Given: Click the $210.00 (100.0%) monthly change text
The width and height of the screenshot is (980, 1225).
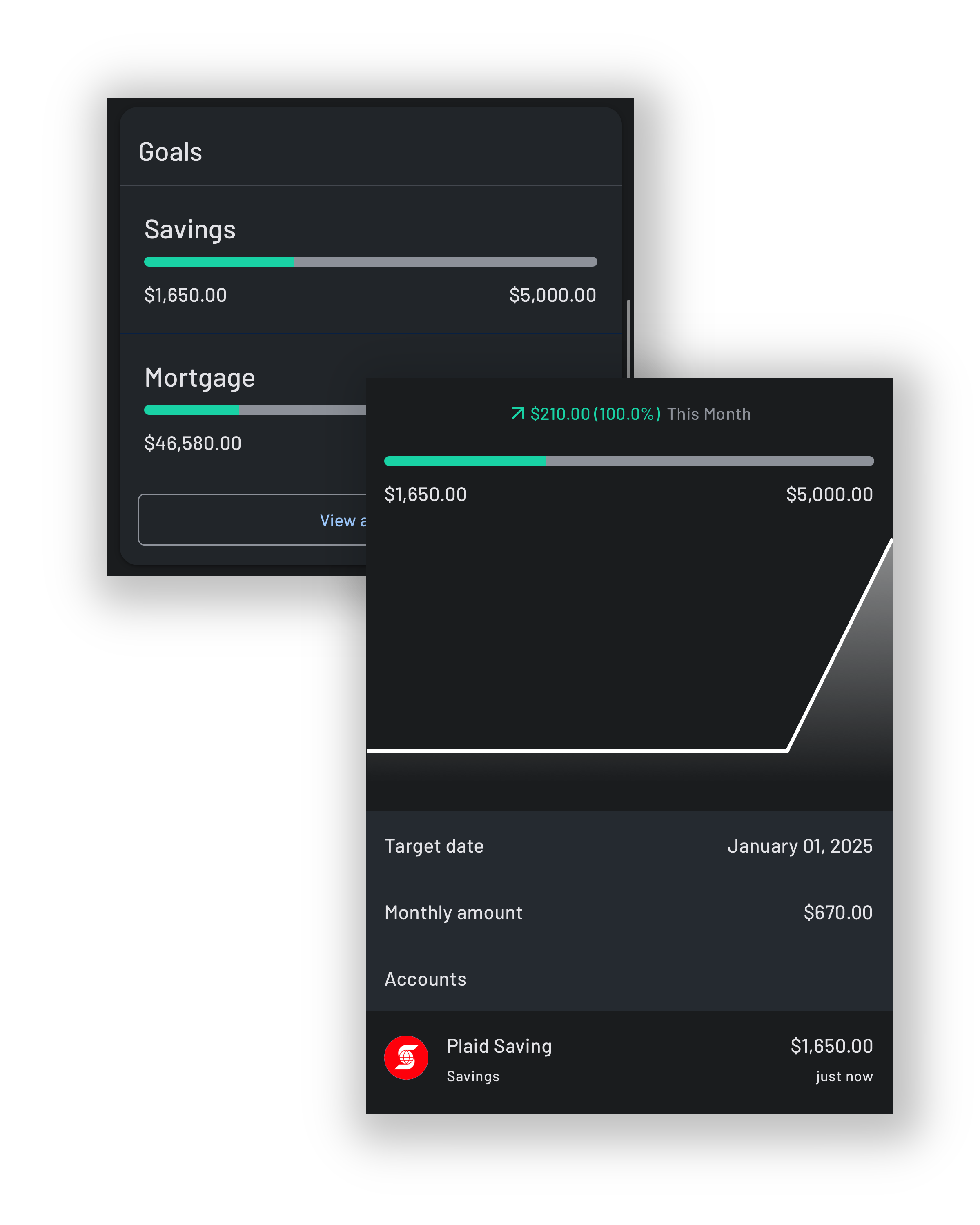Looking at the screenshot, I should 595,414.
